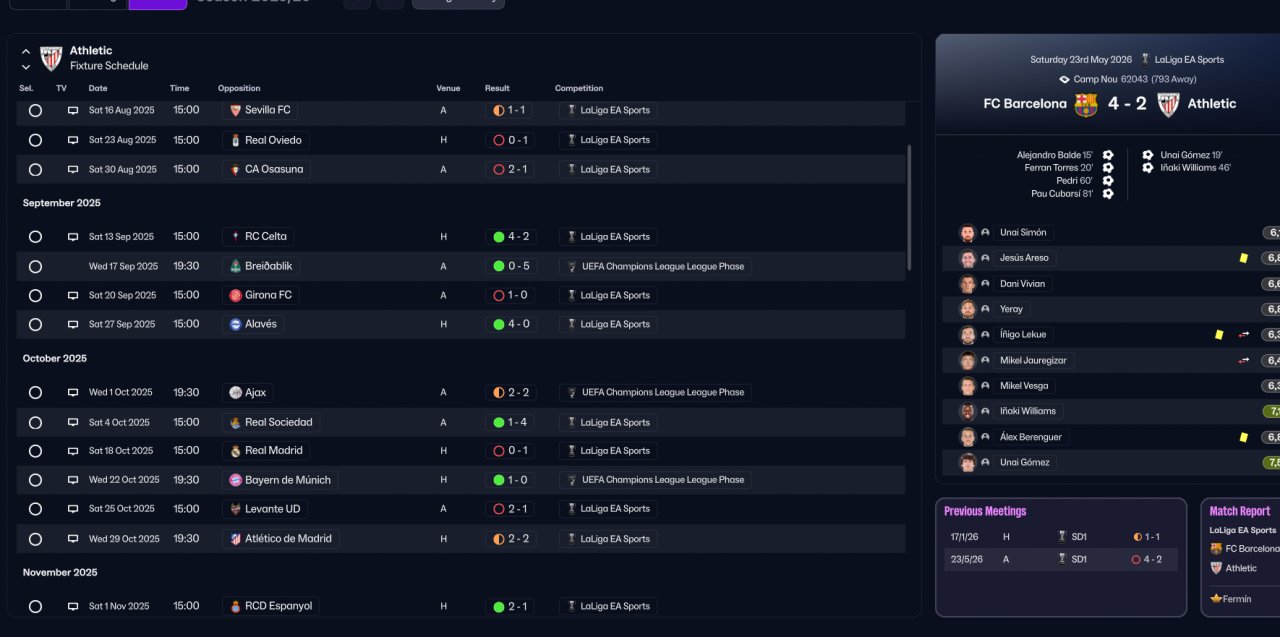This screenshot has height=637, width=1280.
Task: Click the October 2025 month heading
Action: [x=57, y=358]
